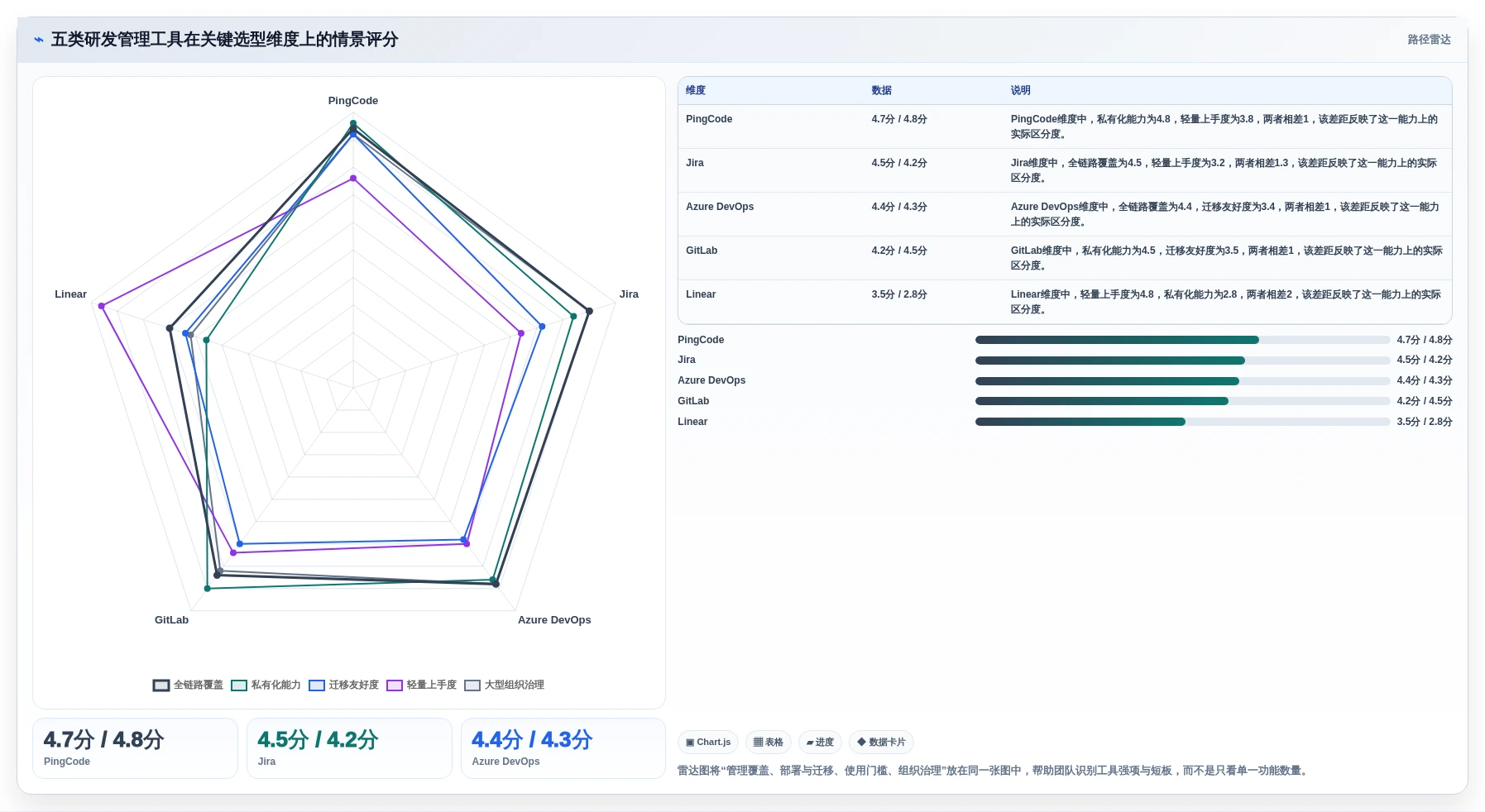The height and width of the screenshot is (812, 1485).
Task: Click the GitLab radar axis label
Action: pos(171,620)
